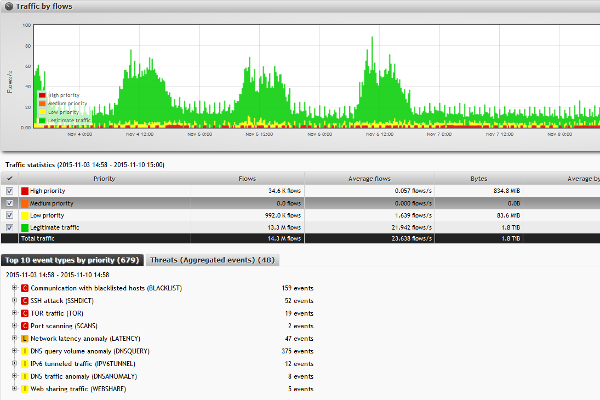The image size is (600, 400).
Task: Click the Traffic statistics date range heading
Action: coord(85,165)
